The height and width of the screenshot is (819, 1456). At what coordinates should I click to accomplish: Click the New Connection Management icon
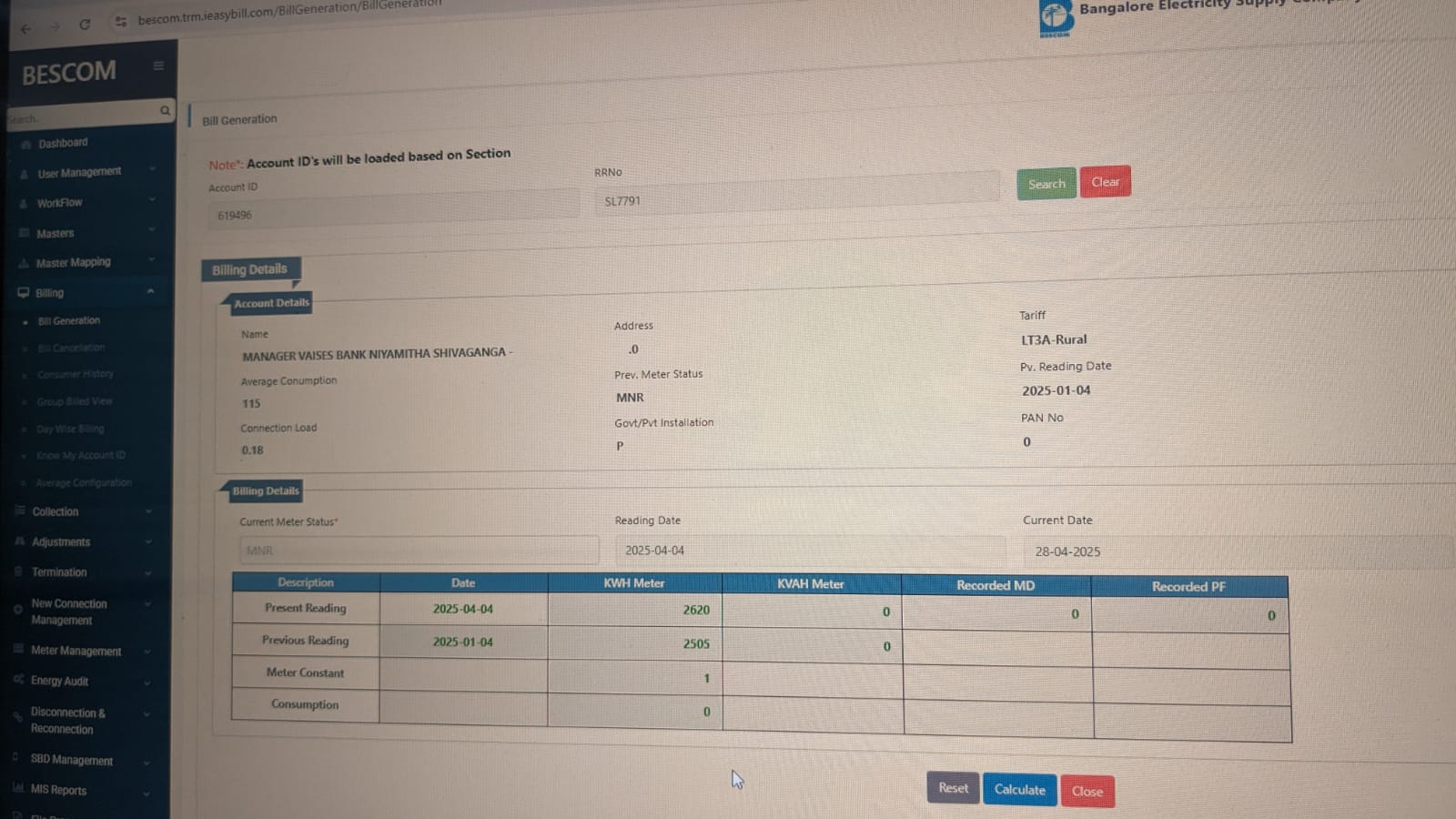click(18, 610)
